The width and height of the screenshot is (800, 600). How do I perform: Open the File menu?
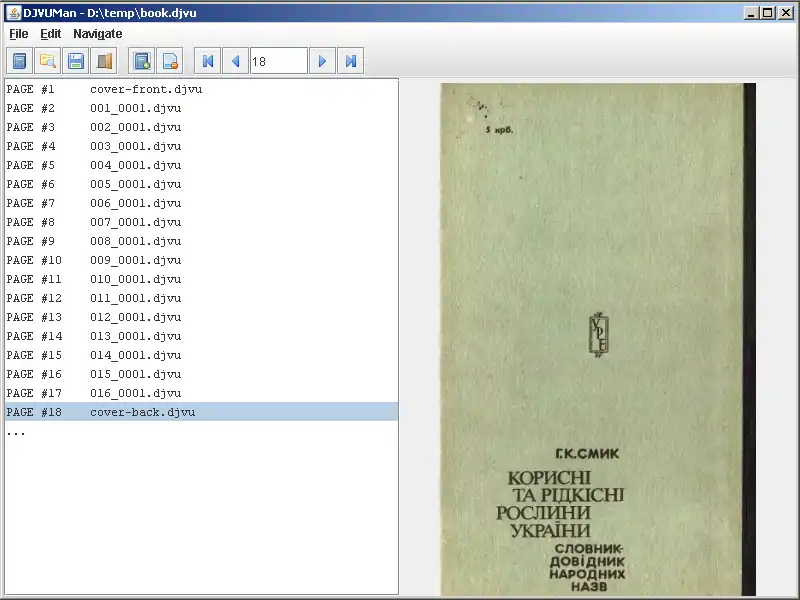[19, 34]
